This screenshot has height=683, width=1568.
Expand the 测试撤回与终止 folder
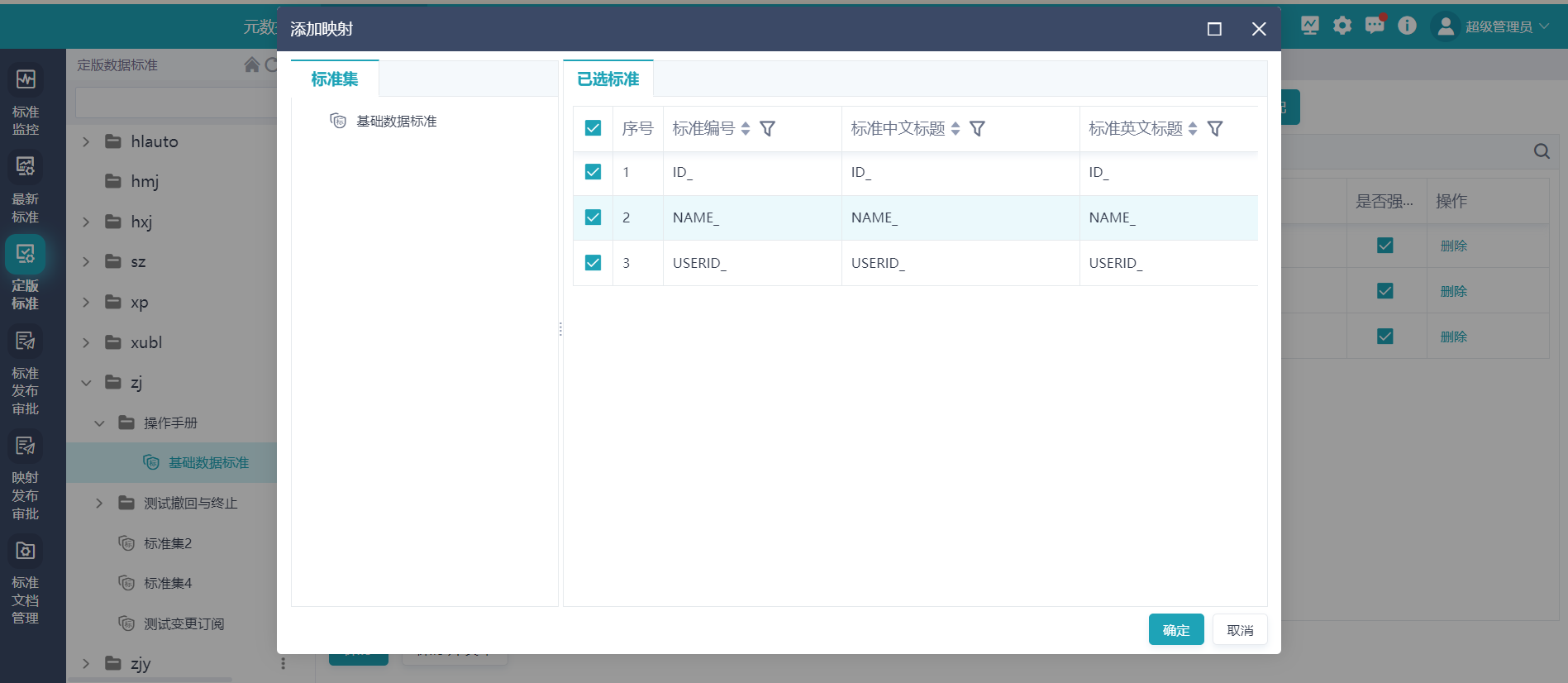point(99,504)
